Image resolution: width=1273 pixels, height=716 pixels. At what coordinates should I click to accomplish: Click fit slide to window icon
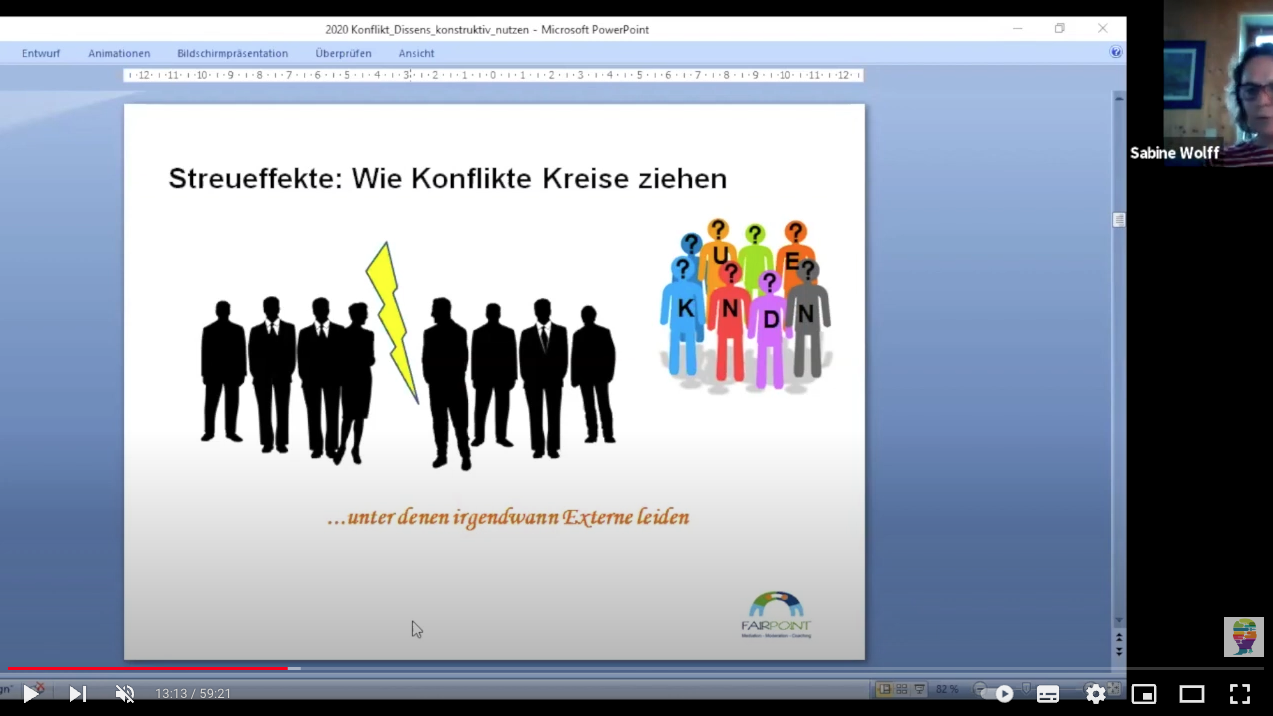[x=1114, y=689]
